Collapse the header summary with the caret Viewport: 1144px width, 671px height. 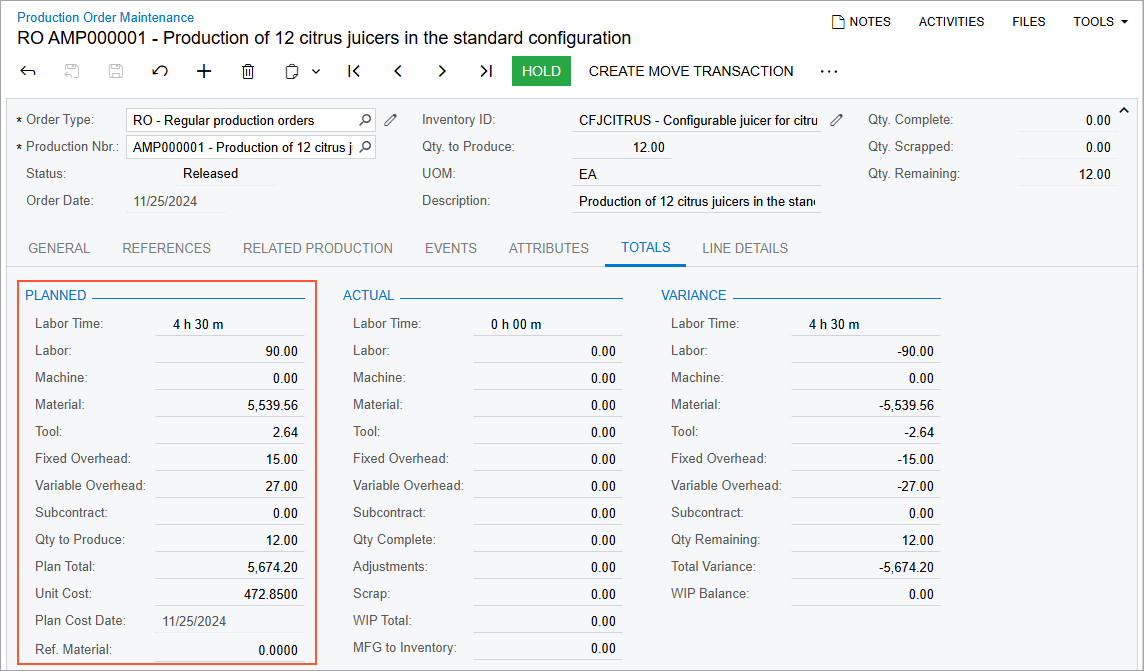point(1124,111)
